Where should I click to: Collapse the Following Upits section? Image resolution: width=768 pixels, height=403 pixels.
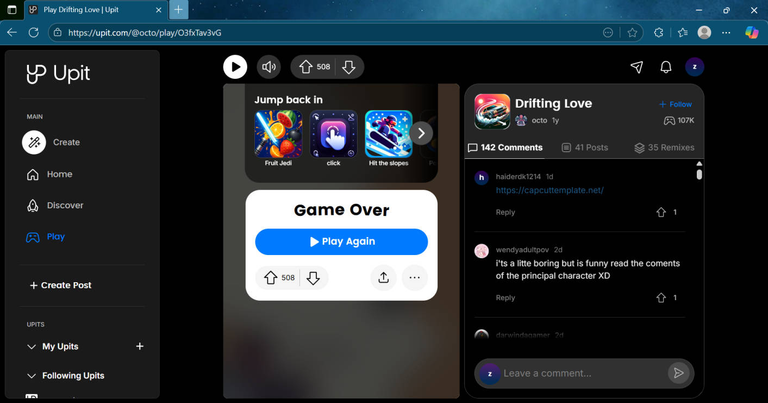point(31,376)
